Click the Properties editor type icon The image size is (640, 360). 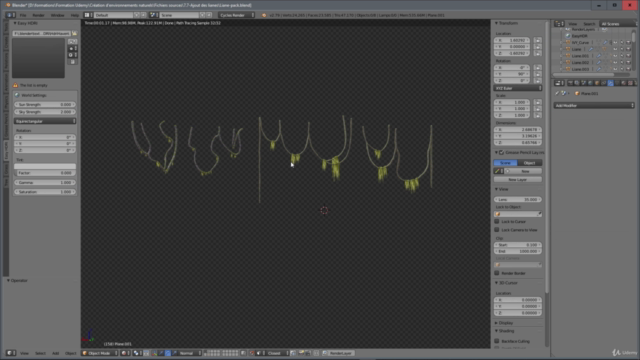pos(559,83)
